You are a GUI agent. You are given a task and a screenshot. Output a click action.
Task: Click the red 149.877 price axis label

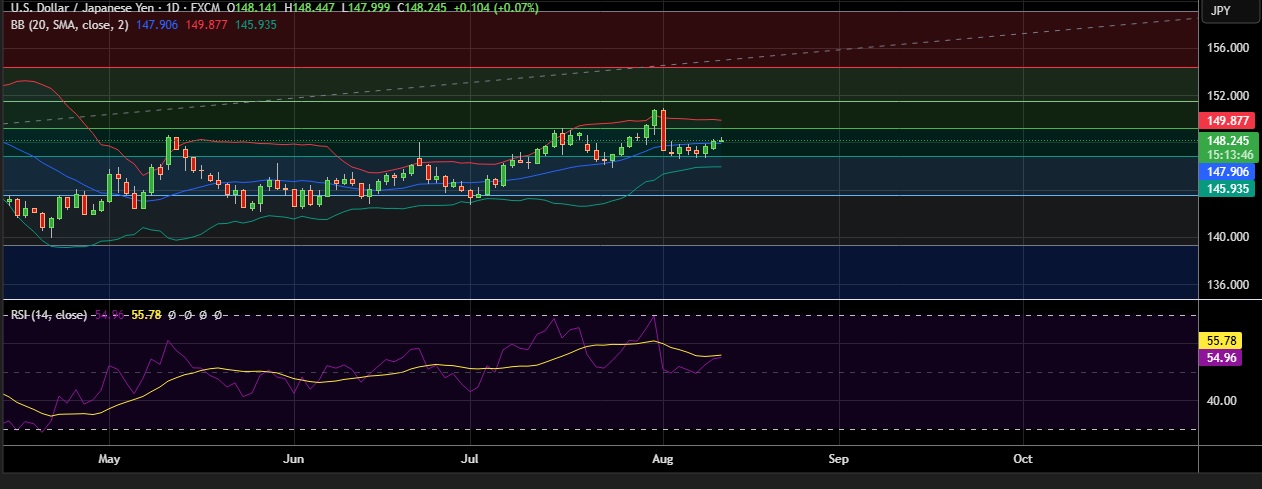click(x=1228, y=120)
